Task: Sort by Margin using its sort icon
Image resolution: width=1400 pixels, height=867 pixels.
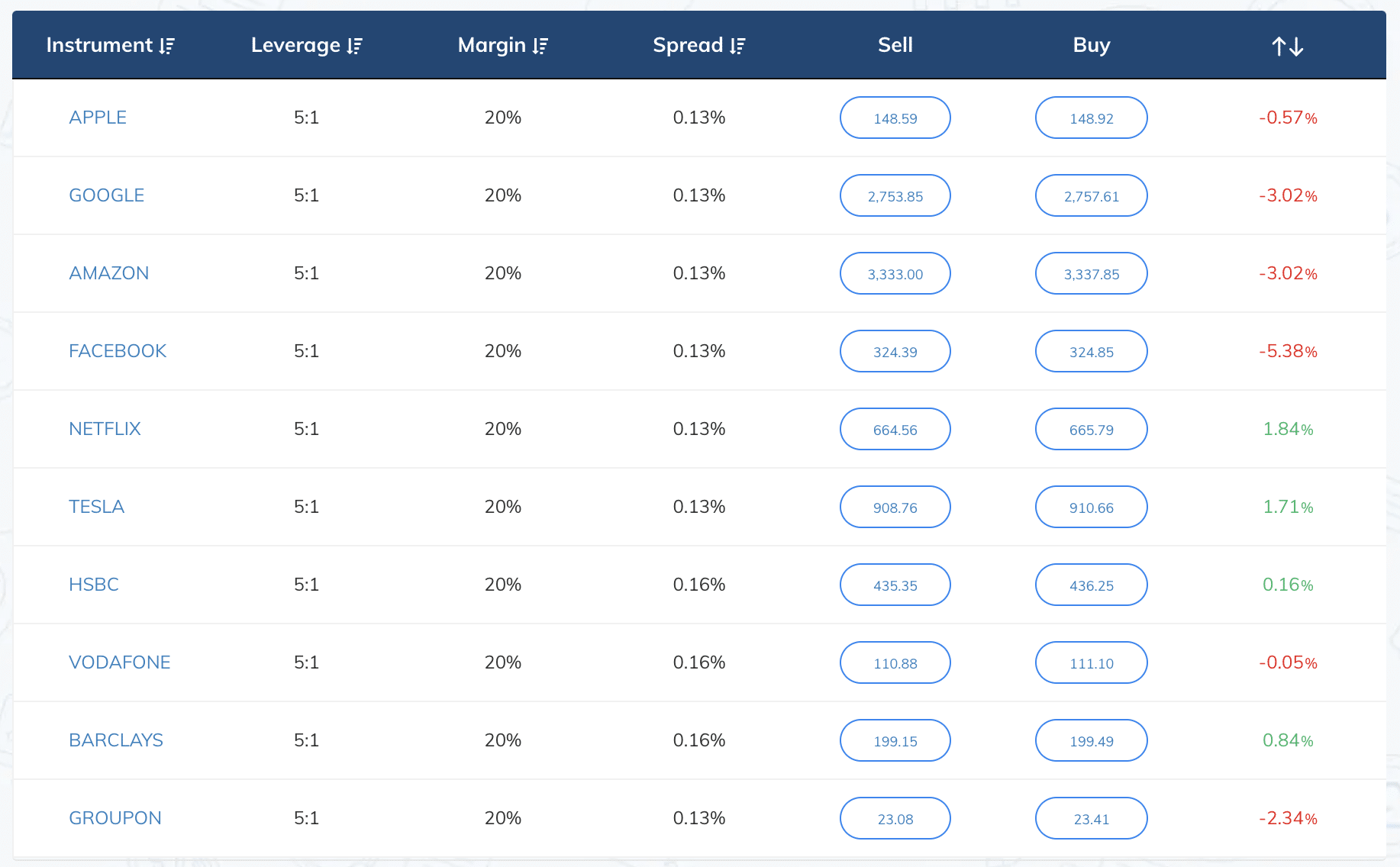Action: click(540, 47)
